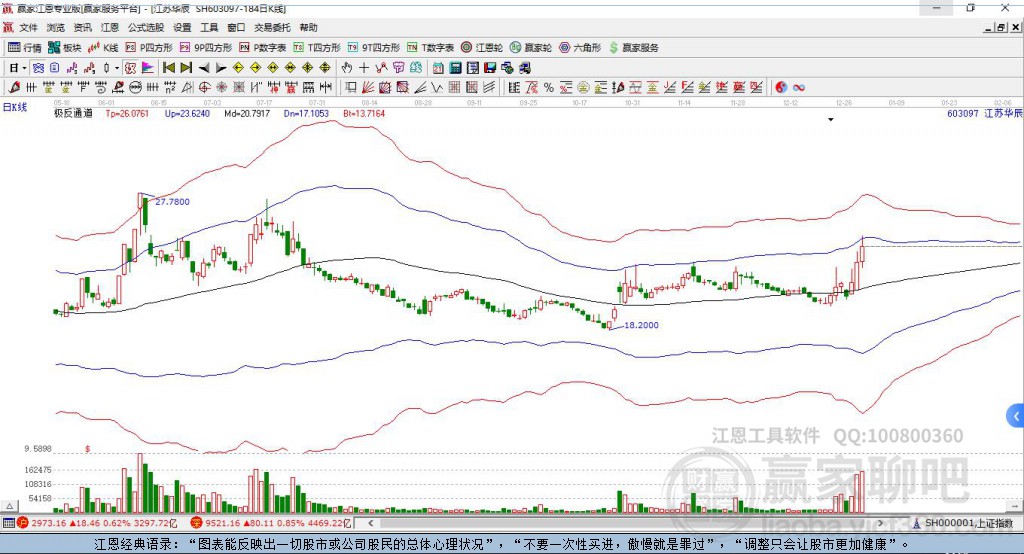
Task: Click the four-way arrow yellow diamond icon
Action: [308, 68]
